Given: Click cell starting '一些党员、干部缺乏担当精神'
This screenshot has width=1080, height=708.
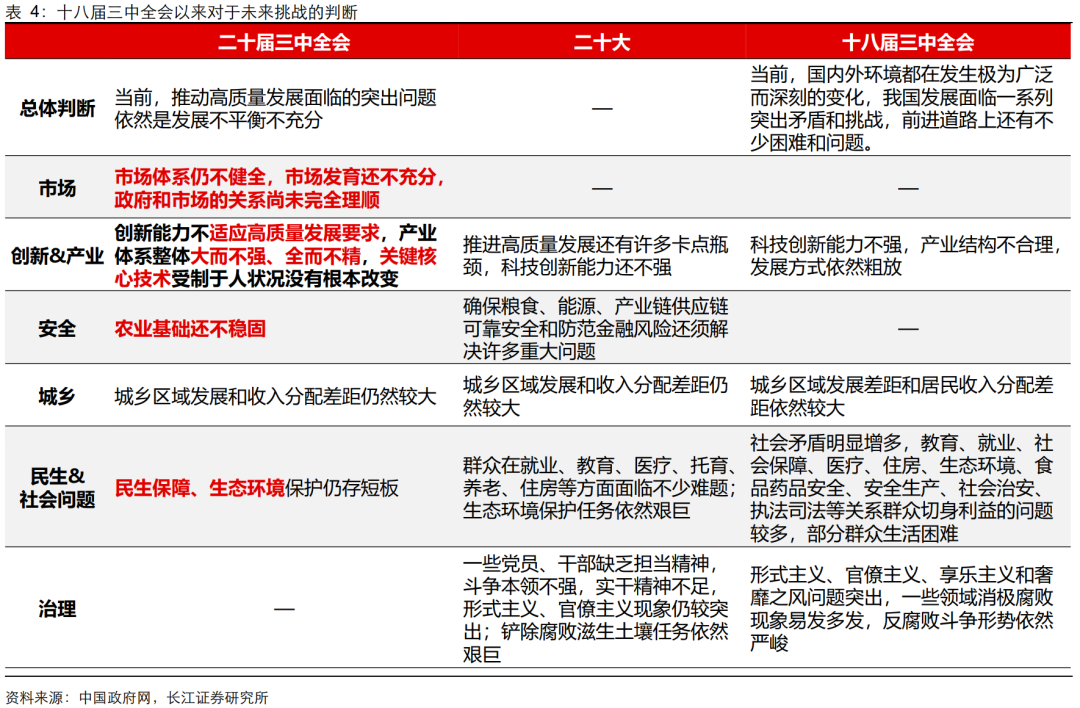Looking at the screenshot, I should (x=596, y=609).
